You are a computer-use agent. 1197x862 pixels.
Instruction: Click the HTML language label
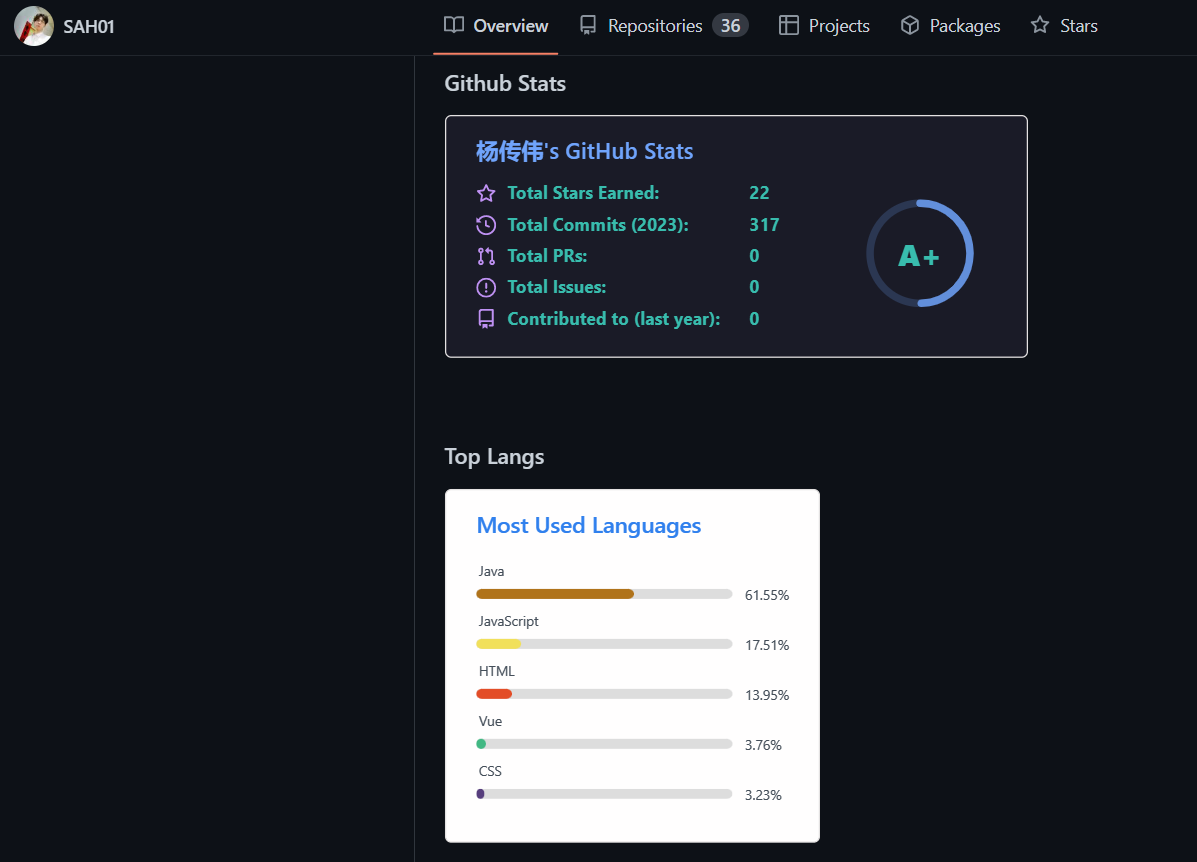tap(496, 672)
